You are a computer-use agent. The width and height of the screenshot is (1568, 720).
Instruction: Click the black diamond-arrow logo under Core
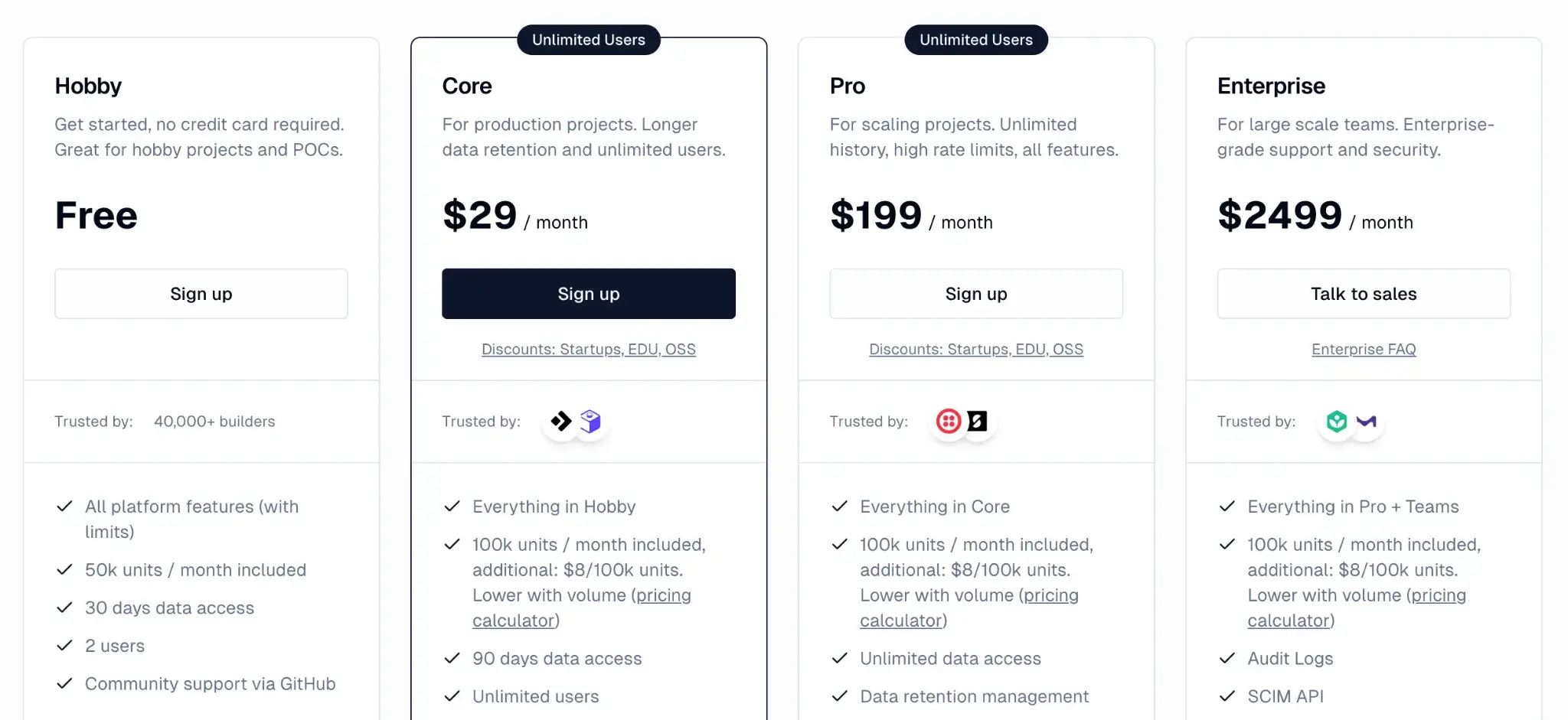click(x=561, y=422)
